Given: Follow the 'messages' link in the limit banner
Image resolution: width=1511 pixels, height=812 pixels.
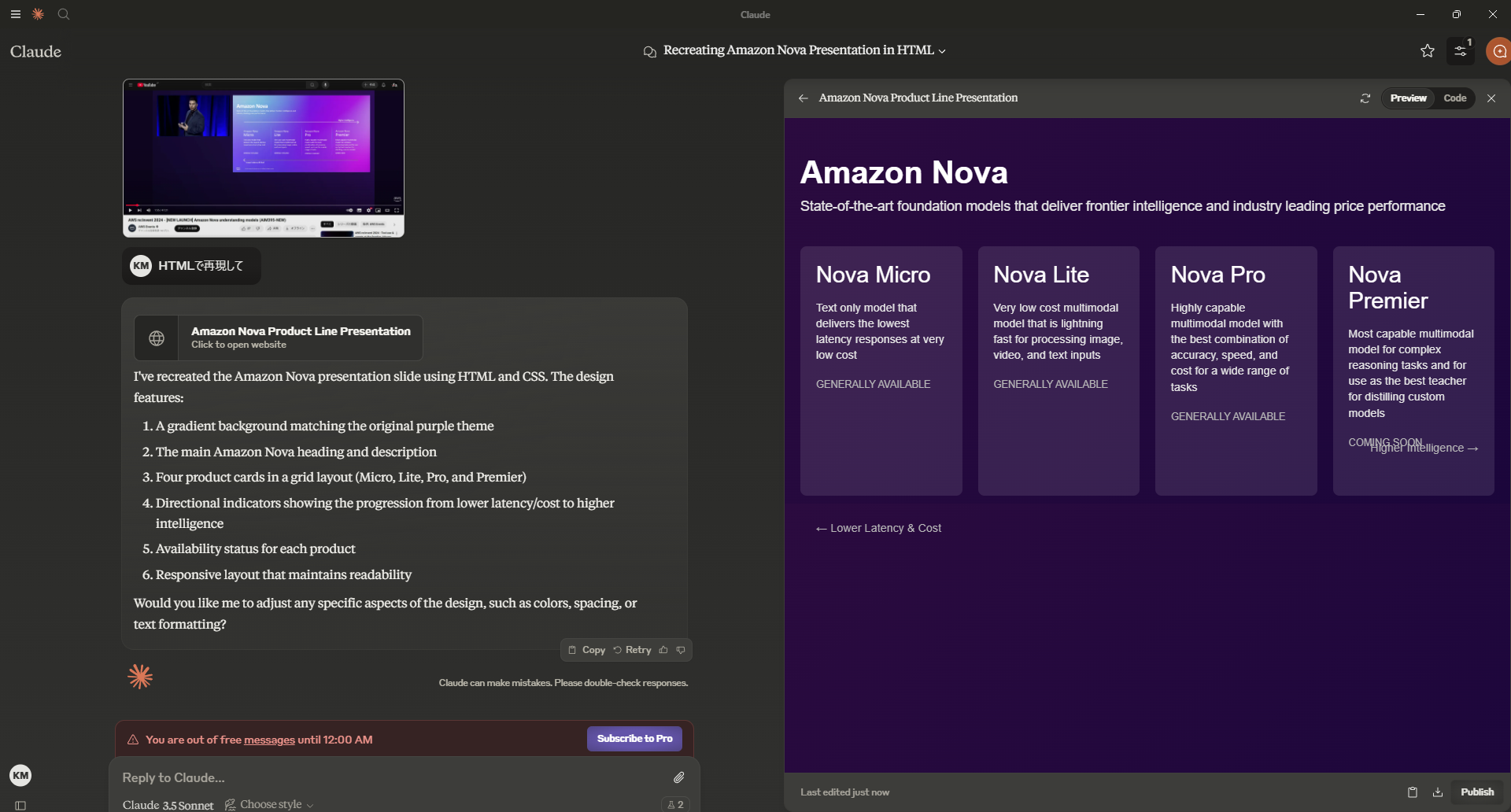Looking at the screenshot, I should pos(269,740).
